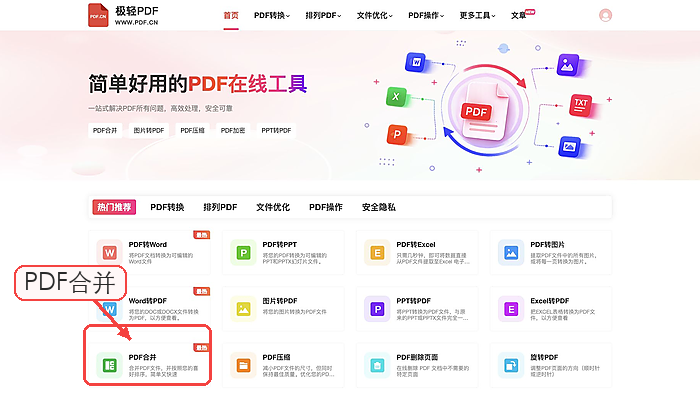
Task: Select the PDF操作 category tab
Action: [326, 207]
